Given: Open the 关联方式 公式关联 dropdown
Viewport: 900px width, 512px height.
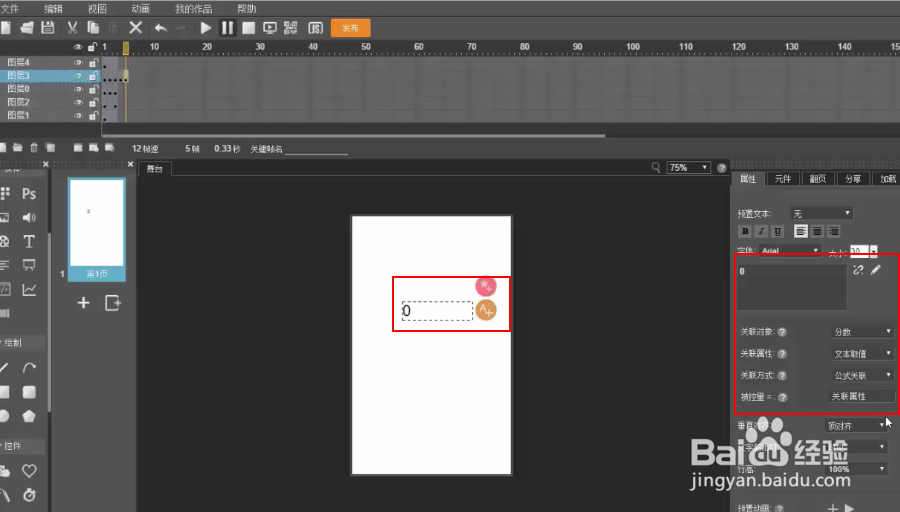Looking at the screenshot, I should 863,375.
